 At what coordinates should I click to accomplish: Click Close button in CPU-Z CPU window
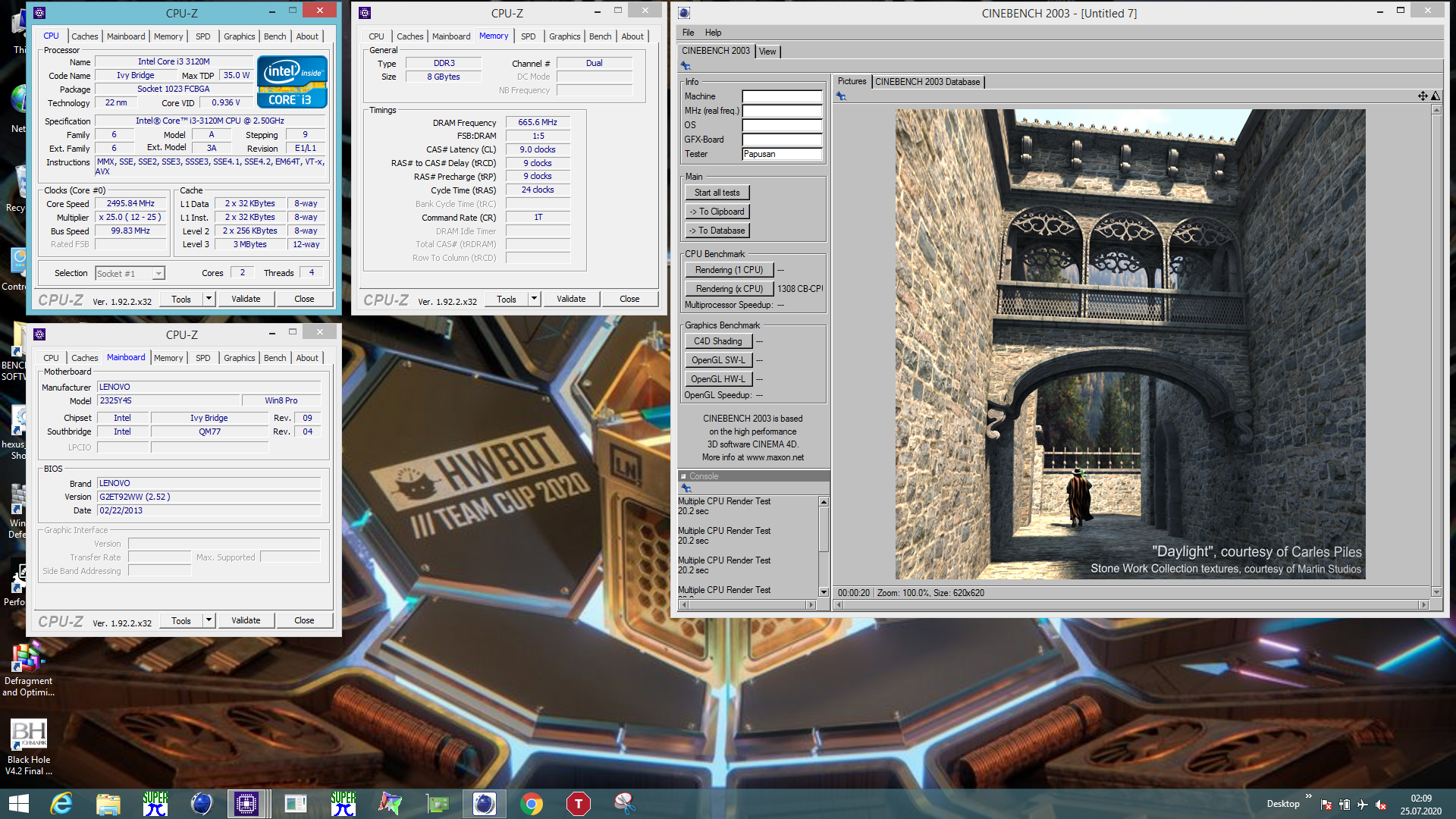tap(304, 299)
